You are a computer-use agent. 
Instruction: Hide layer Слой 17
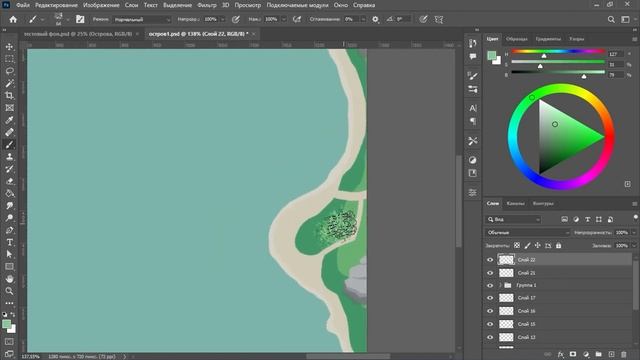coord(490,298)
